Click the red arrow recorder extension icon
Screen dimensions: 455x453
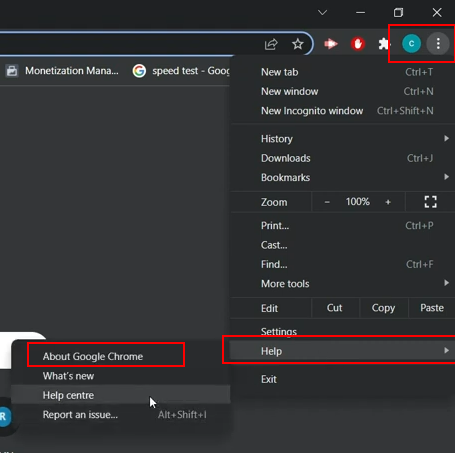(x=331, y=44)
